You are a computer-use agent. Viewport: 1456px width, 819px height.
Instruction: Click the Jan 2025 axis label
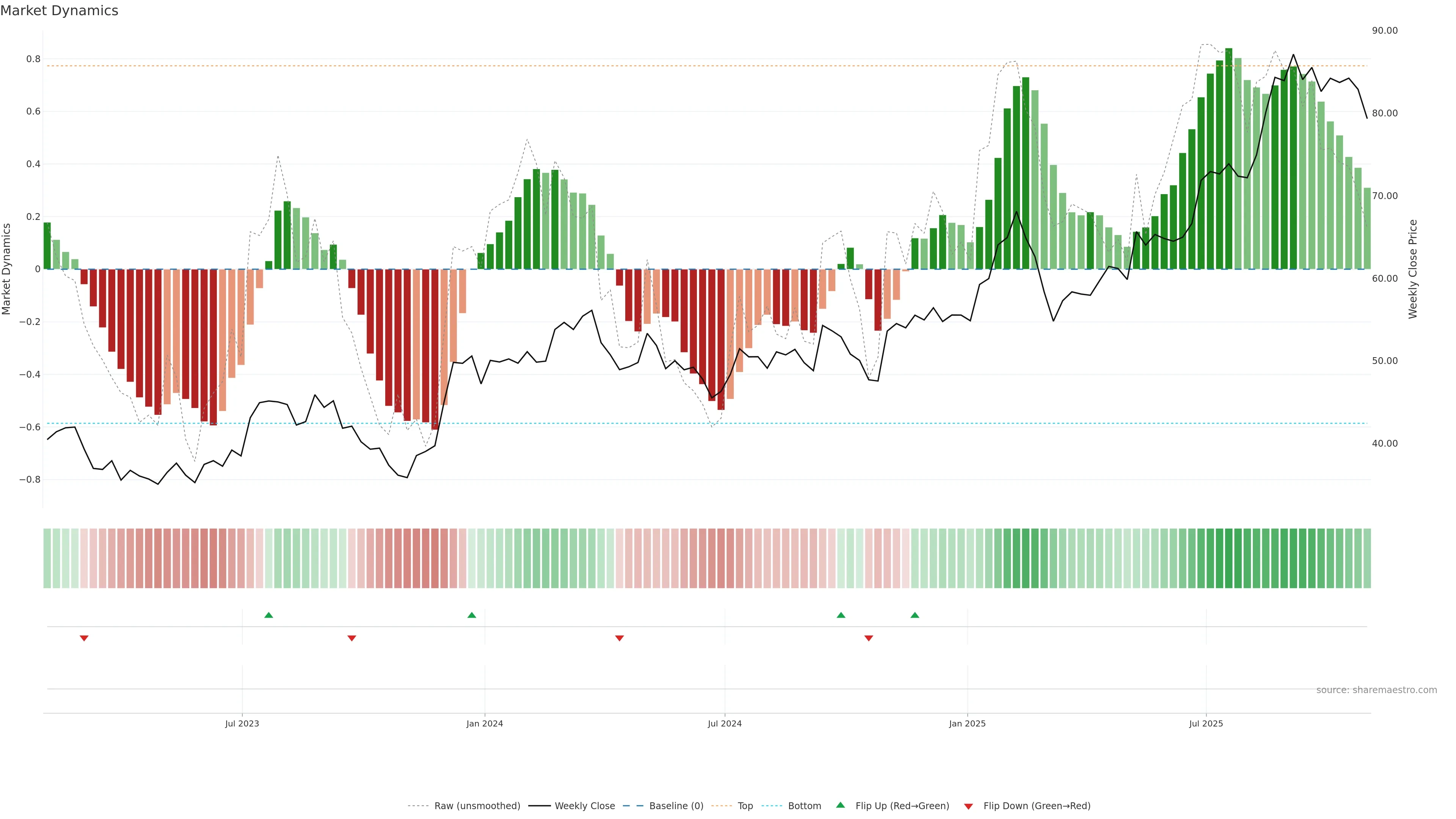click(x=967, y=723)
